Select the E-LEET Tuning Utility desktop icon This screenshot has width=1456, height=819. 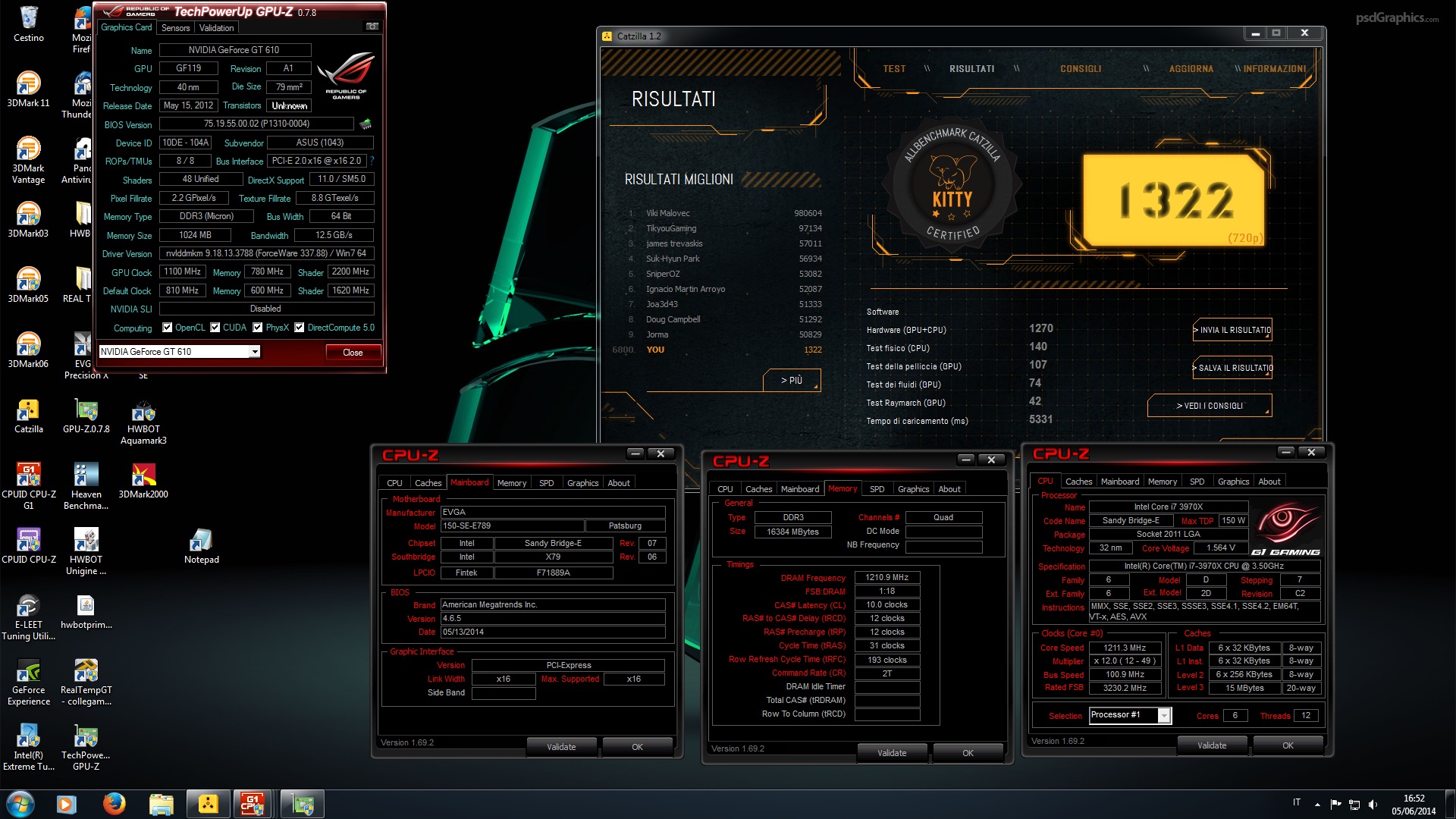pos(29,617)
